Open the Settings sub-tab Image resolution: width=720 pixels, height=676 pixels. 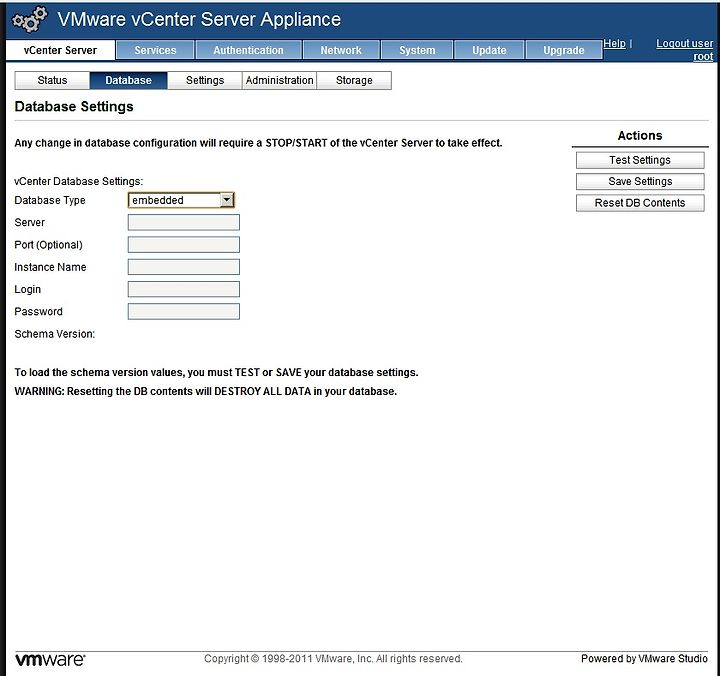pos(205,80)
